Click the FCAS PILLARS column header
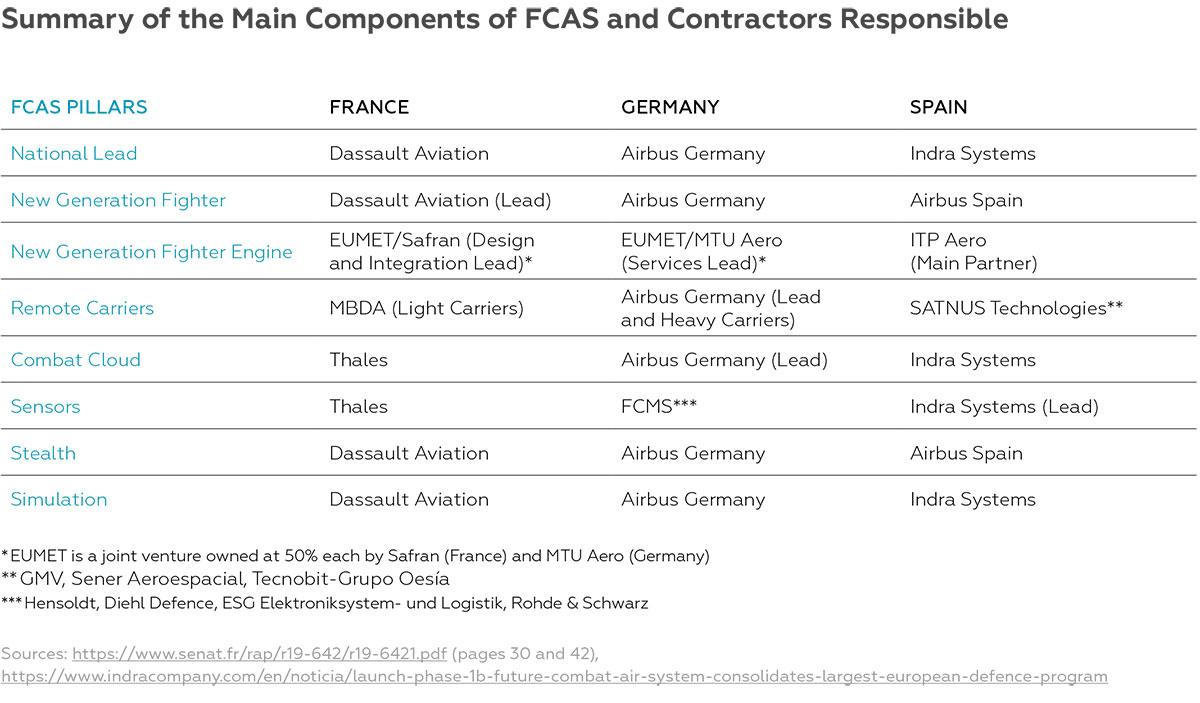Image resolution: width=1200 pixels, height=703 pixels. (x=79, y=107)
